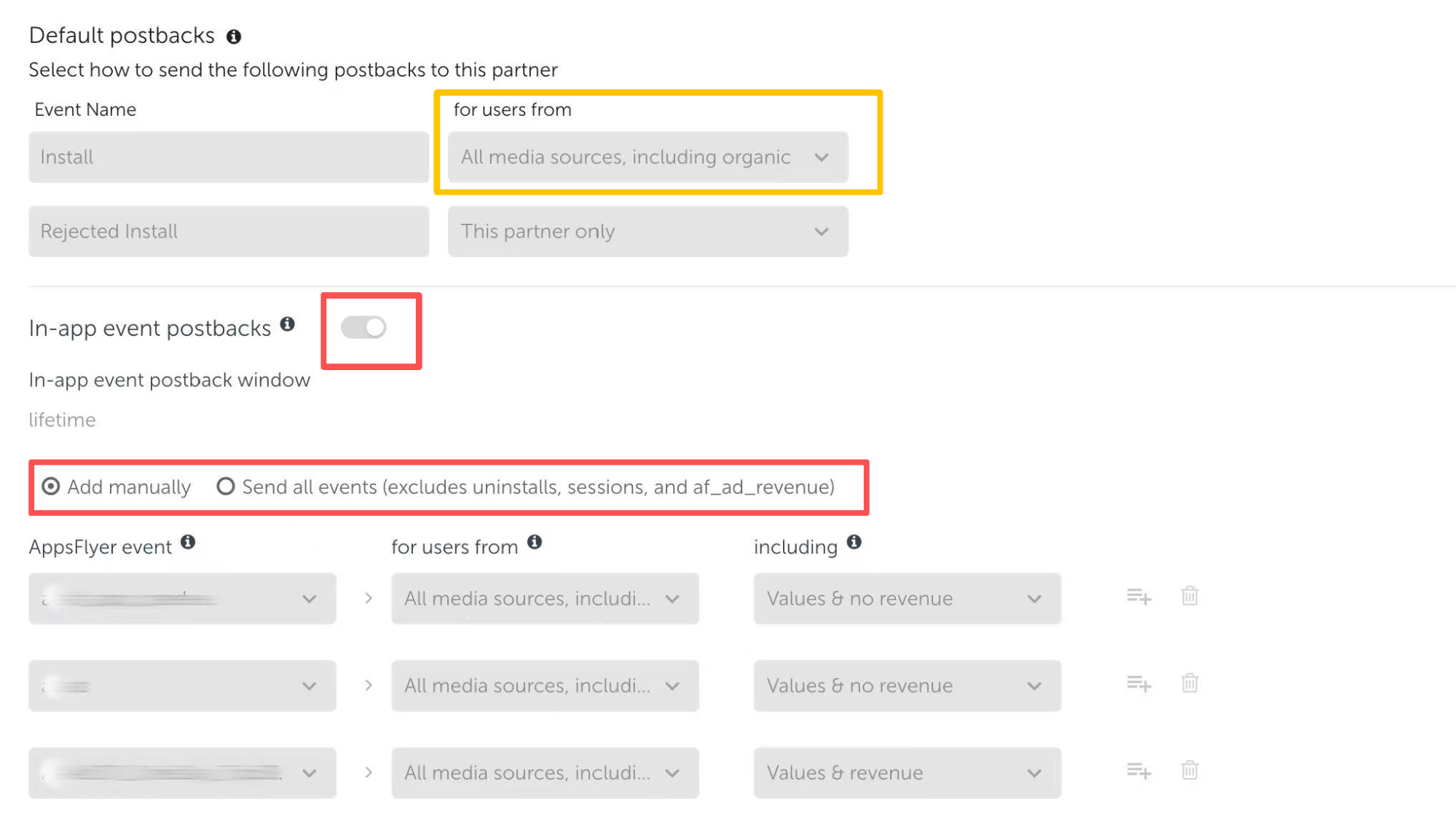
Task: Open Values & revenue dropdown in third row
Action: tap(907, 773)
